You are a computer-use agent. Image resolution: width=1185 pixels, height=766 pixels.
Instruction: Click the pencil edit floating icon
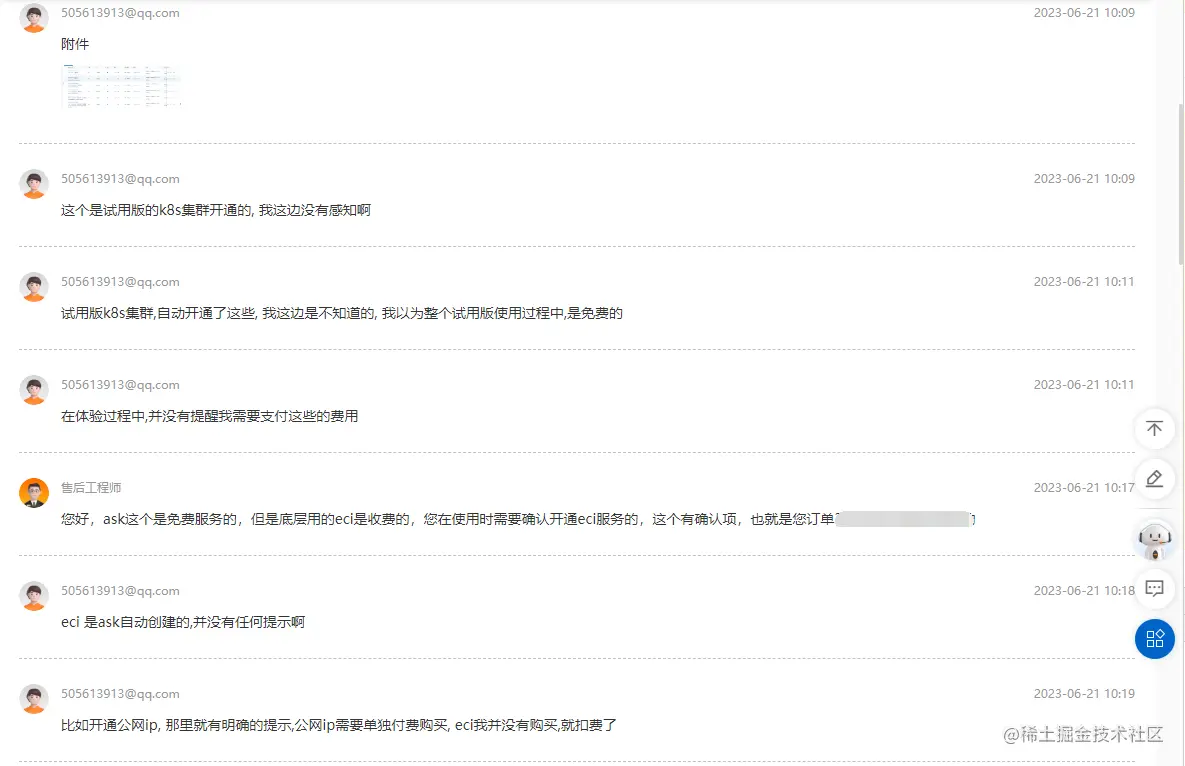click(1154, 479)
